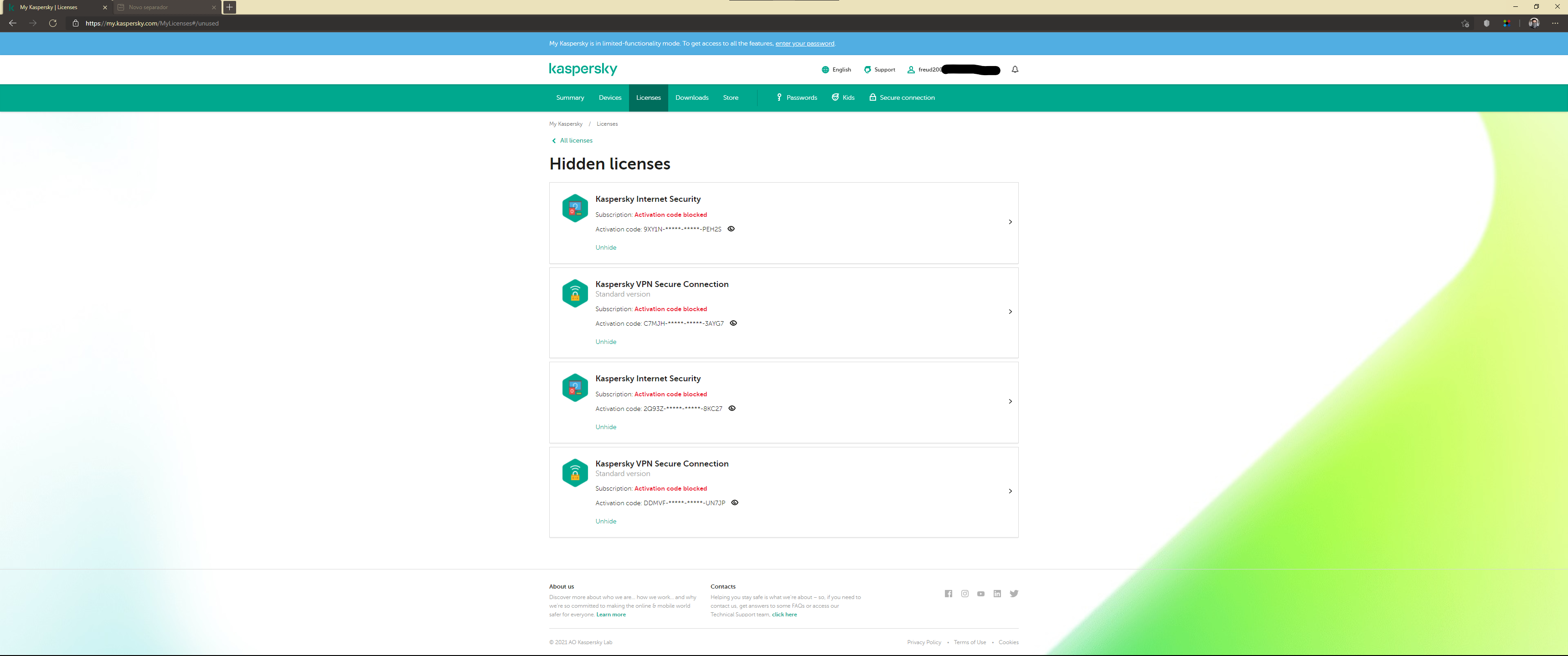Image resolution: width=1568 pixels, height=656 pixels.
Task: Click the browser refresh icon
Action: tap(53, 23)
